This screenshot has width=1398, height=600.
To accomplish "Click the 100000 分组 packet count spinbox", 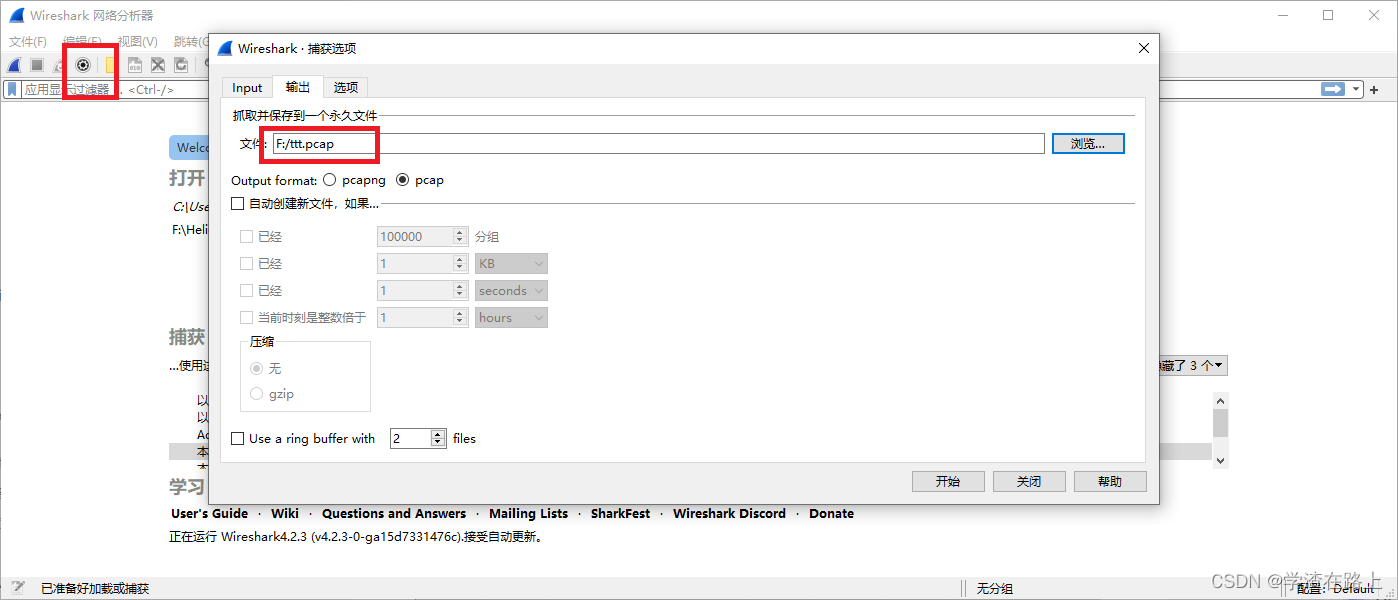I will point(422,237).
